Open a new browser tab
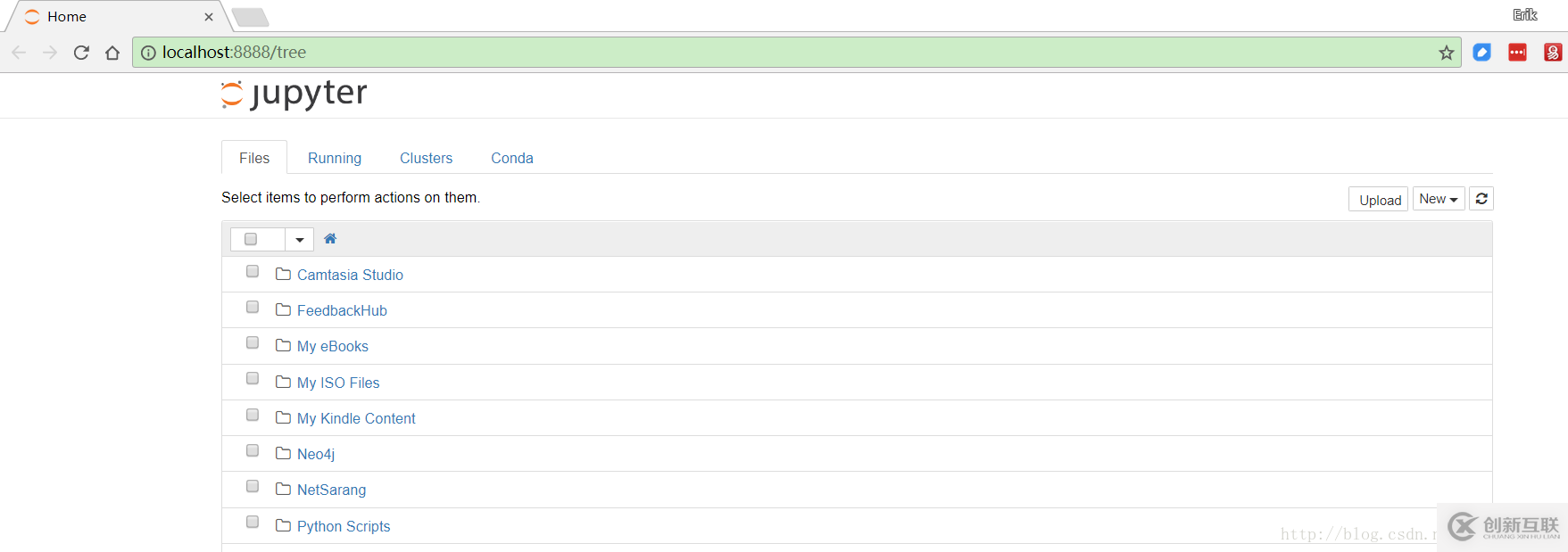Screen dimensions: 1568x552 [251, 17]
